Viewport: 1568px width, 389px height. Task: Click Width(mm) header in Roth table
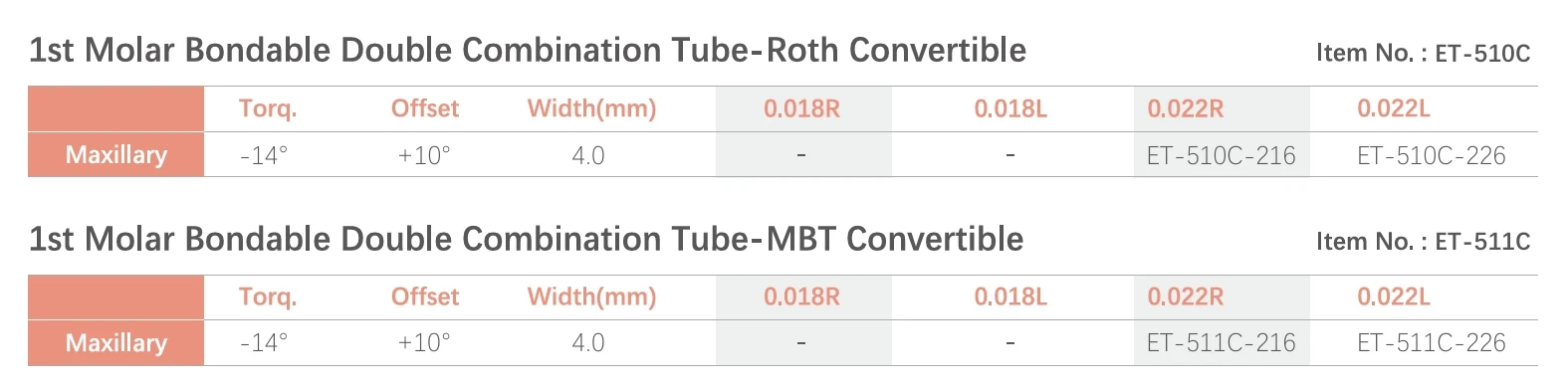591,108
